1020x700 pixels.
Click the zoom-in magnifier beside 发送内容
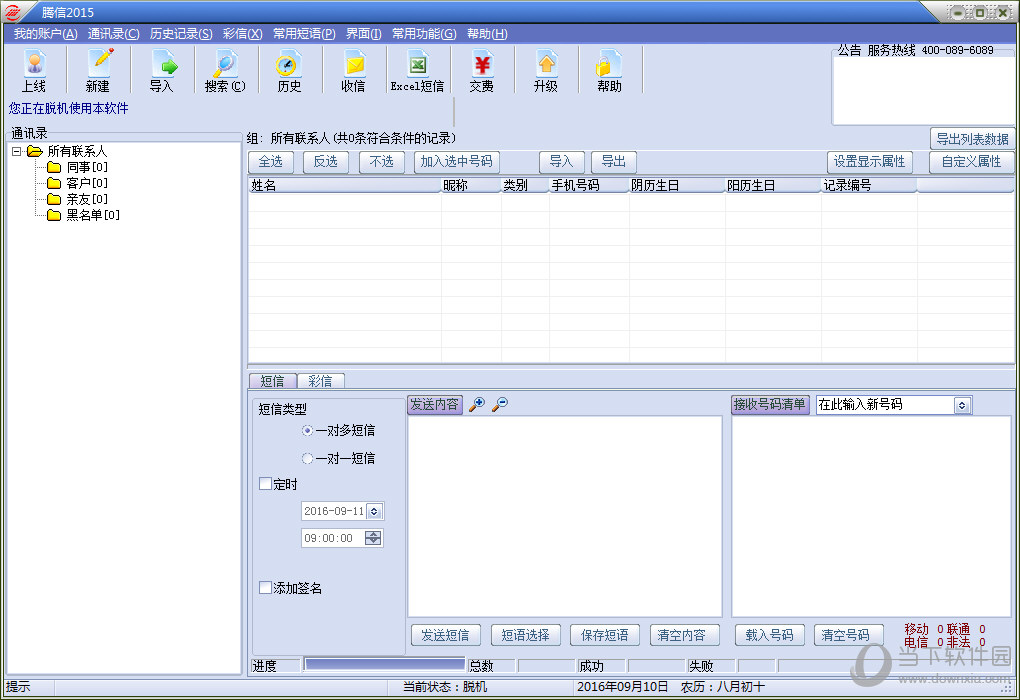coord(477,404)
